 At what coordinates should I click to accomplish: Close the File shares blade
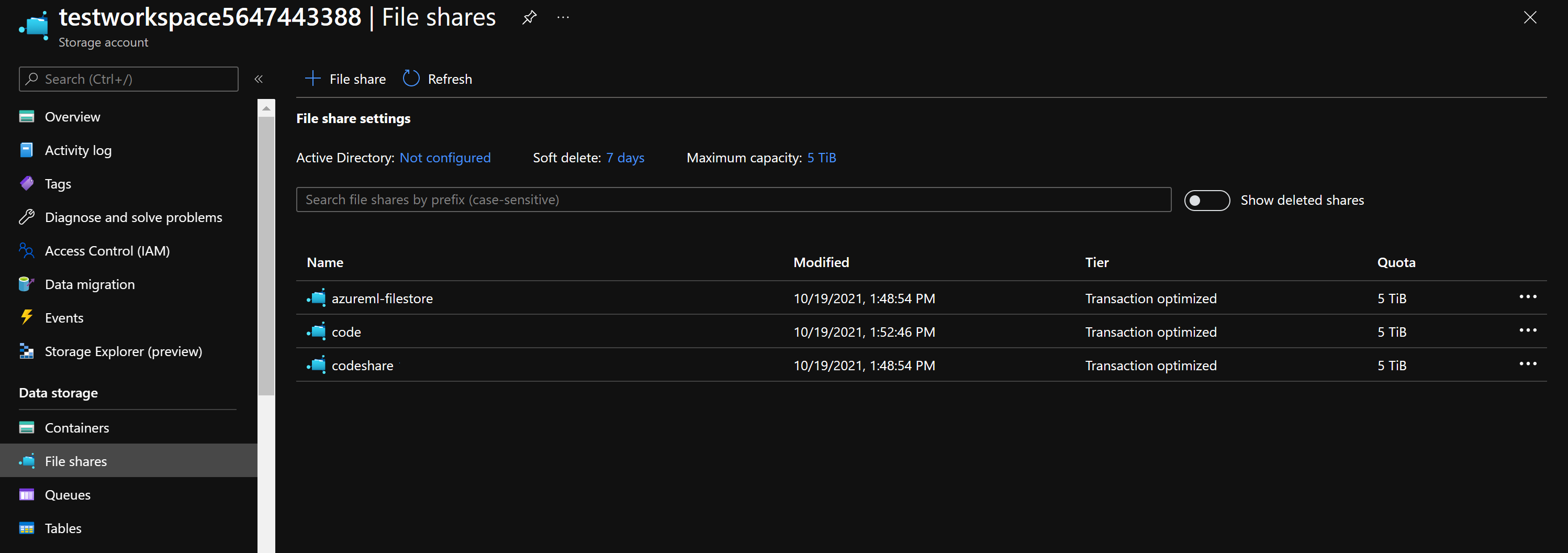coord(1530,17)
